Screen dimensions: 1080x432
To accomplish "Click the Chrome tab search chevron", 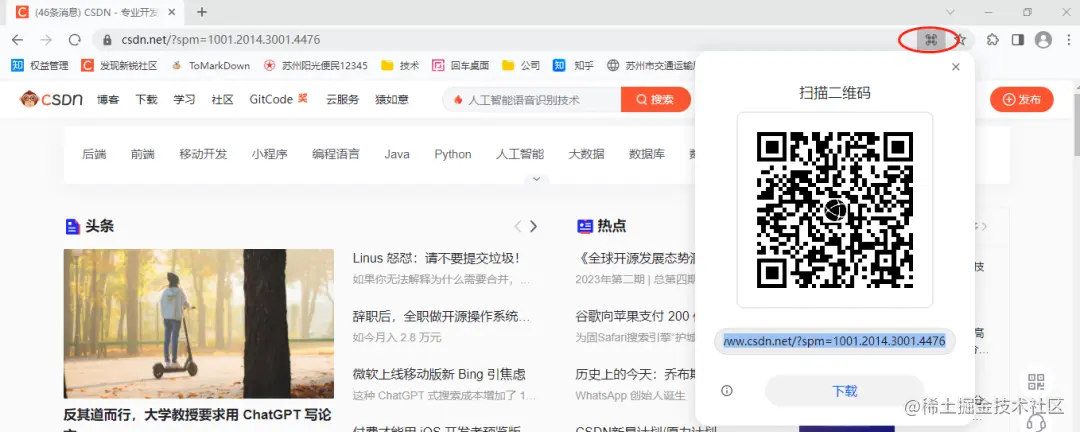I will click(950, 12).
